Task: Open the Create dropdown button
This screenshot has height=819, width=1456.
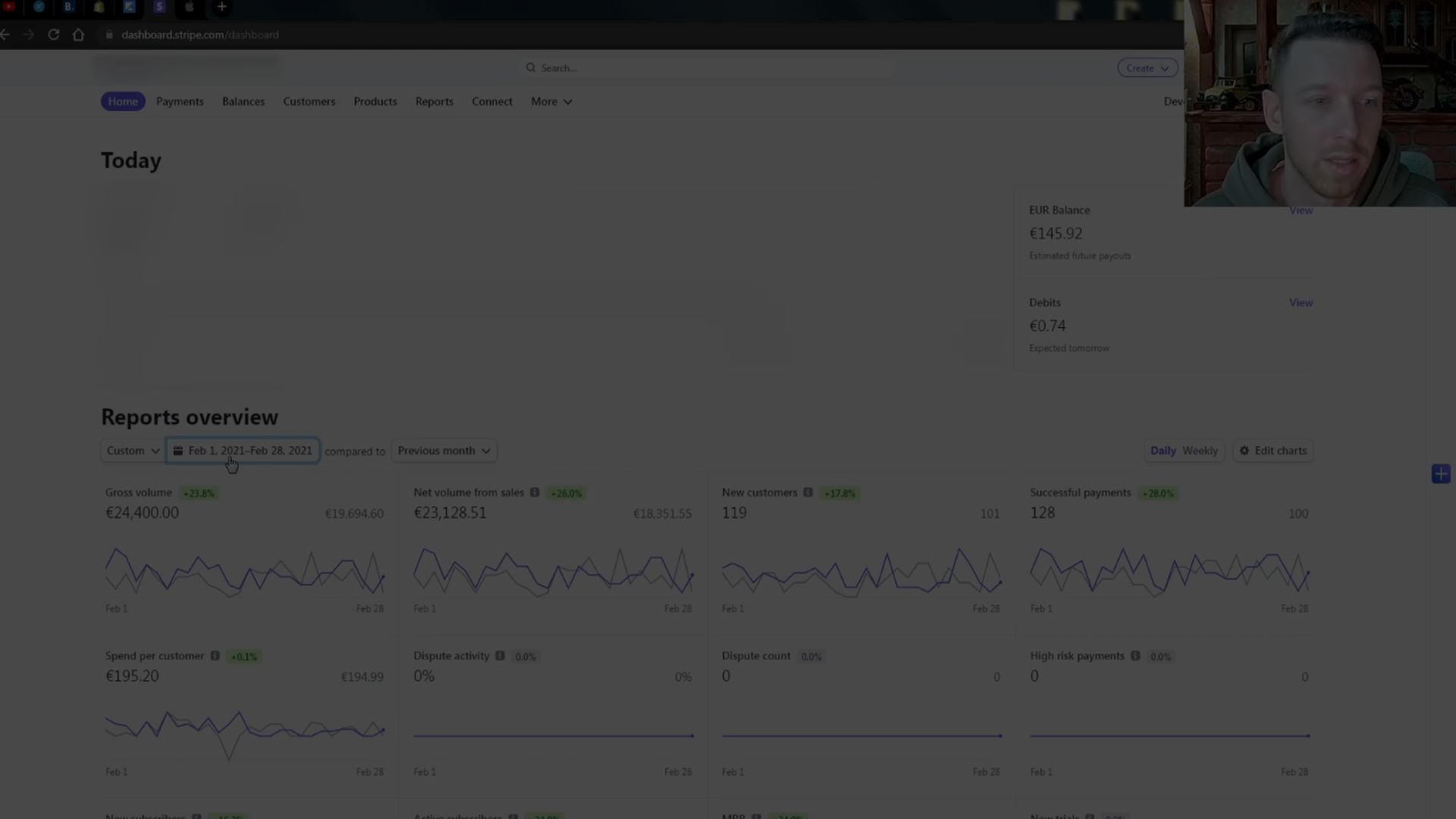Action: (1147, 68)
